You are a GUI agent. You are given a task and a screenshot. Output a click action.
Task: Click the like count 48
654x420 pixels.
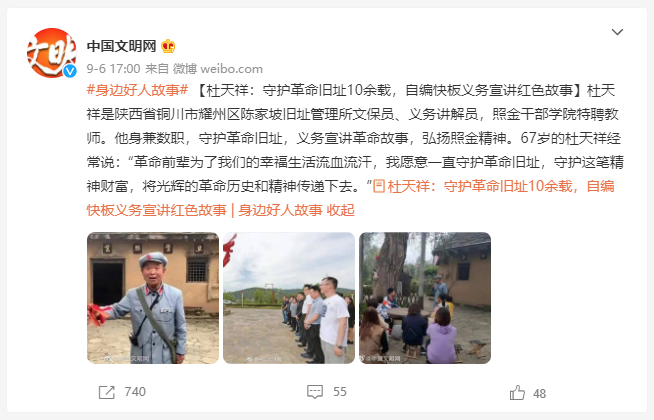coord(540,394)
